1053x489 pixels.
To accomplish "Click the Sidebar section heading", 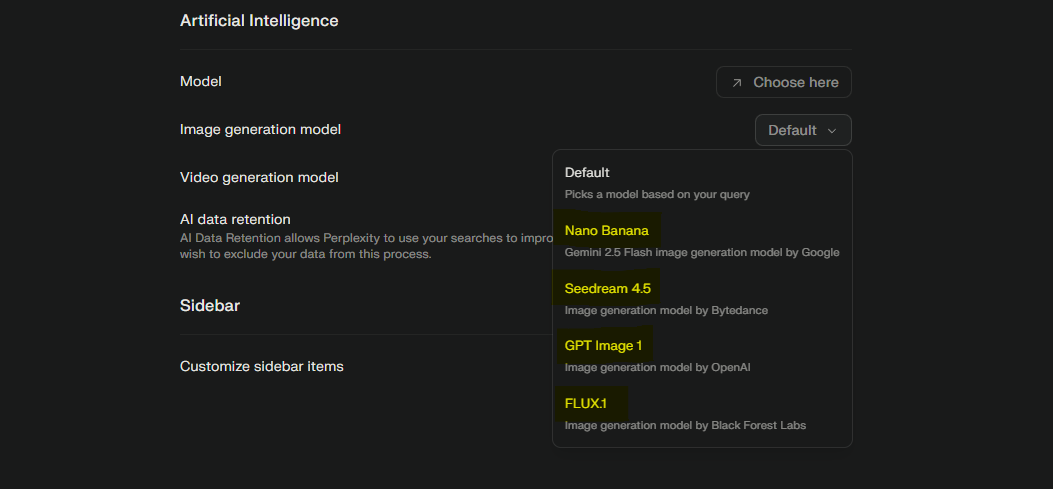I will tap(210, 305).
